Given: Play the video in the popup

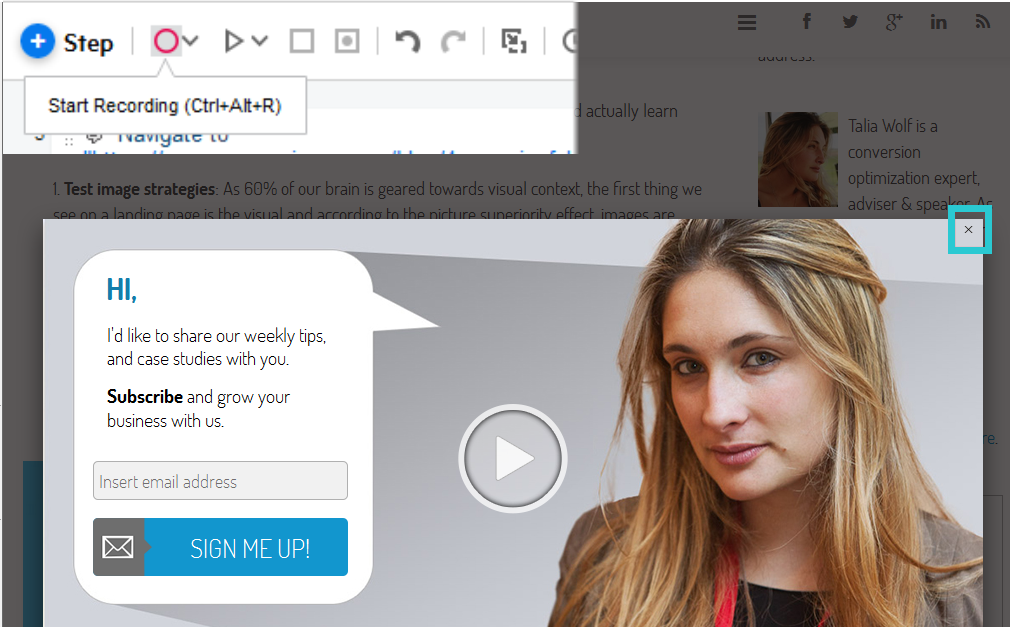Looking at the screenshot, I should (513, 459).
